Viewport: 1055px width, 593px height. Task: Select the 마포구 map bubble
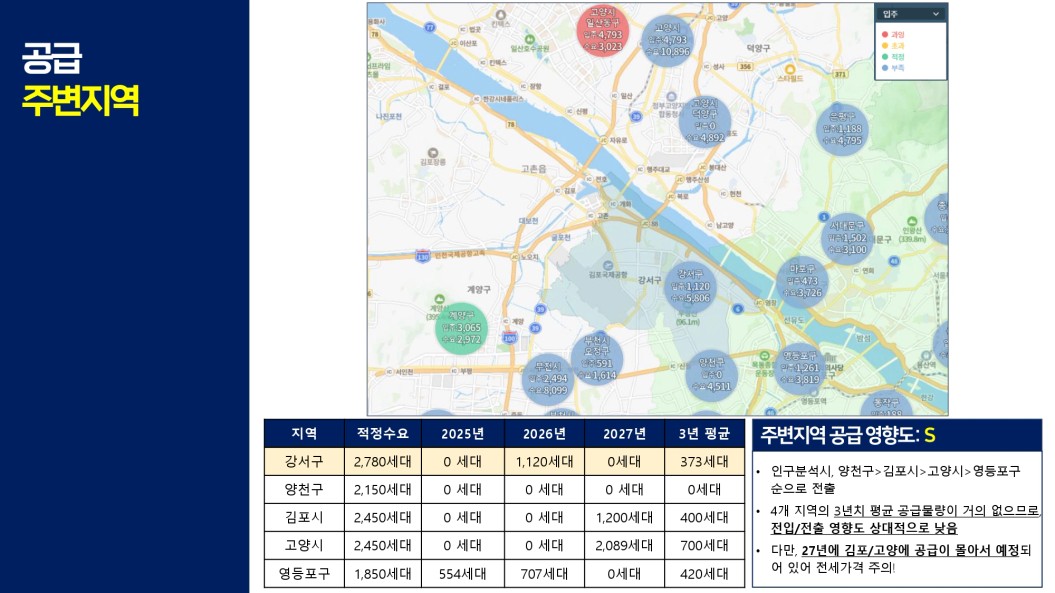coord(802,281)
